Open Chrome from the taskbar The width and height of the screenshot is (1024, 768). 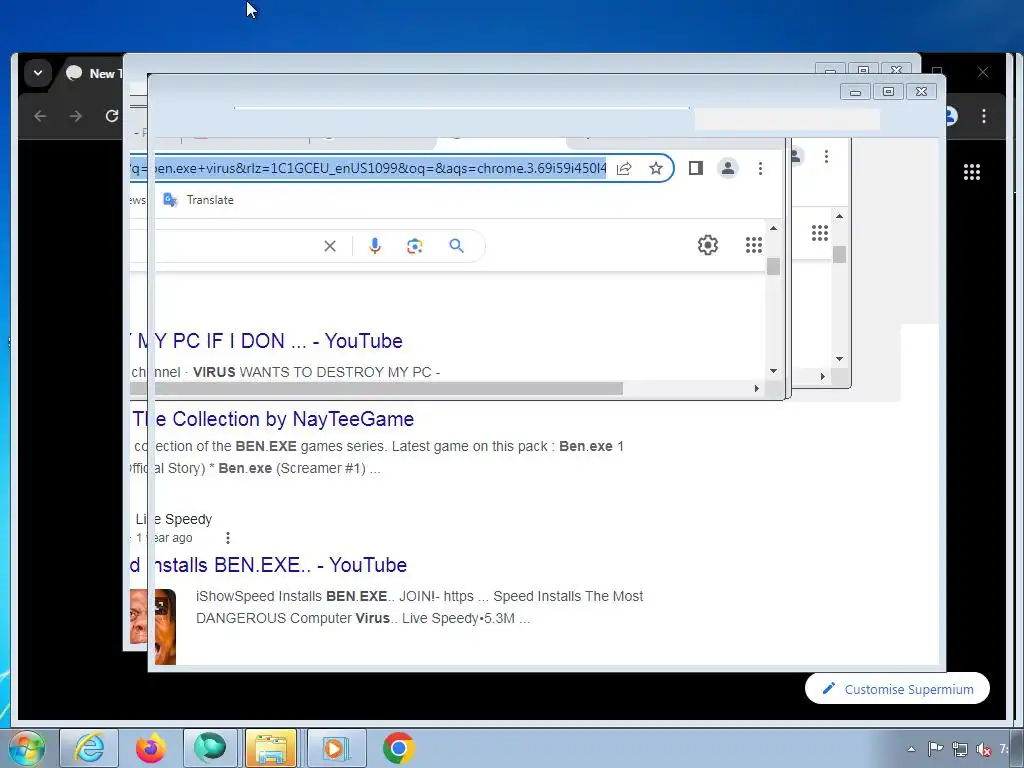(x=398, y=748)
